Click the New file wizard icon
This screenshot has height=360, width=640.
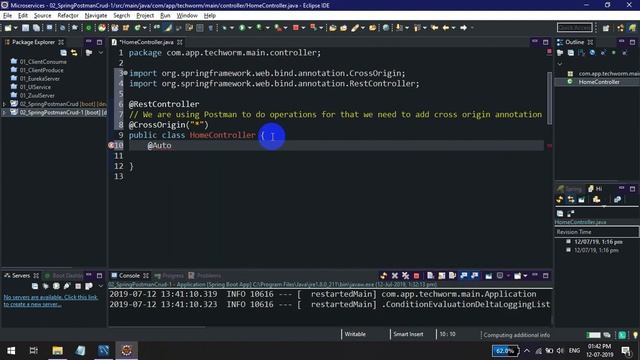coord(8,28)
